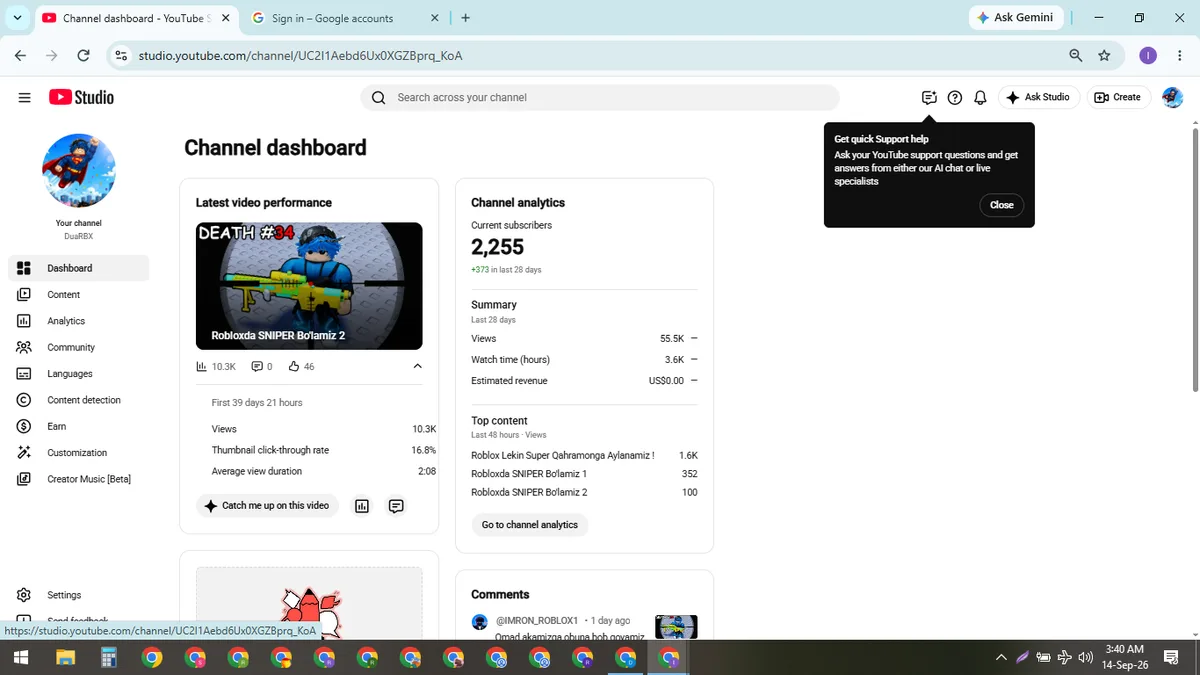This screenshot has height=675, width=1200.
Task: Select the Channel dashboard browser tab
Action: coord(135,18)
